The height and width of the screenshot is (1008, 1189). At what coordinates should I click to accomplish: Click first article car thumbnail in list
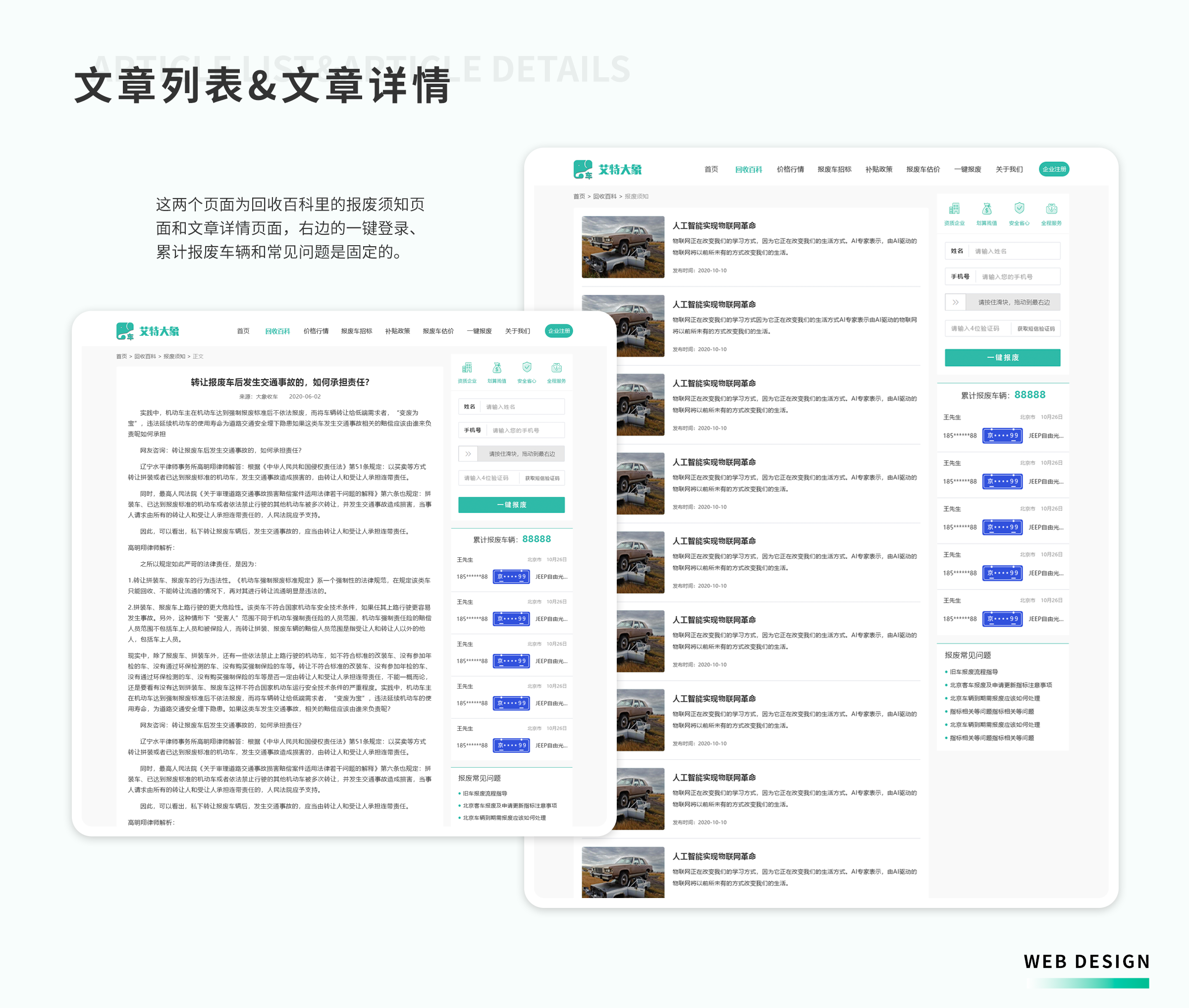tap(623, 248)
